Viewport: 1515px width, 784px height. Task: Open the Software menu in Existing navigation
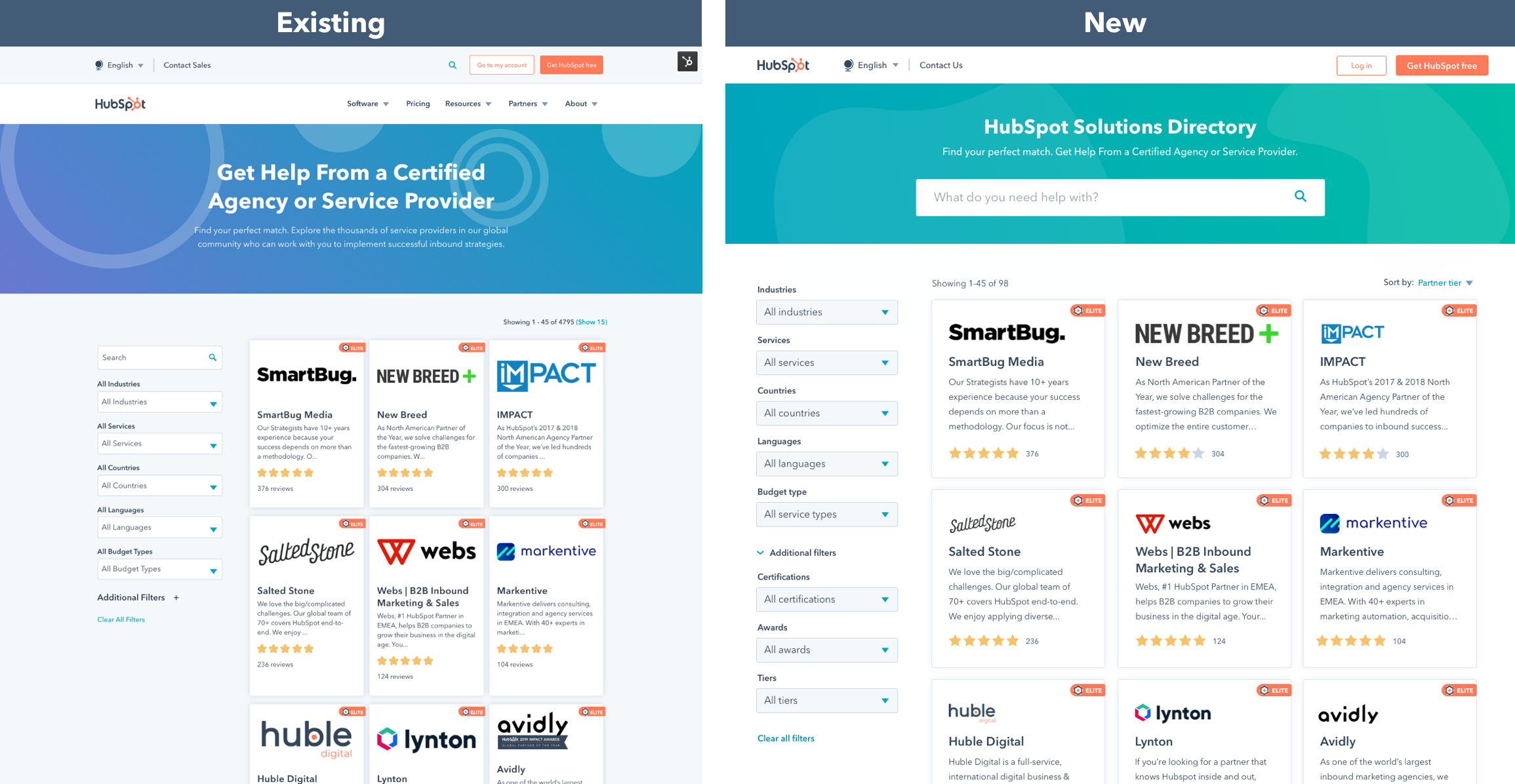pos(368,104)
